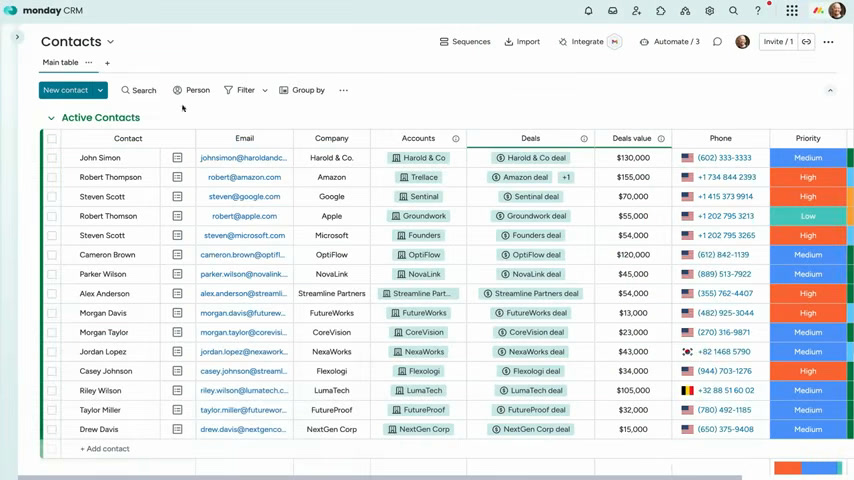Check the Casey Johnson row checkbox
The width and height of the screenshot is (854, 480).
coord(52,371)
